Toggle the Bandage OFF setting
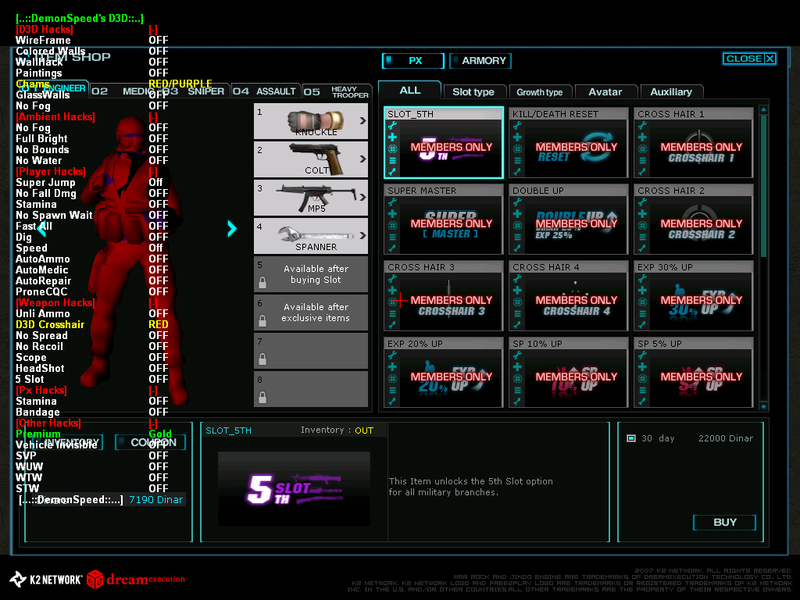800x600 pixels. coord(158,412)
